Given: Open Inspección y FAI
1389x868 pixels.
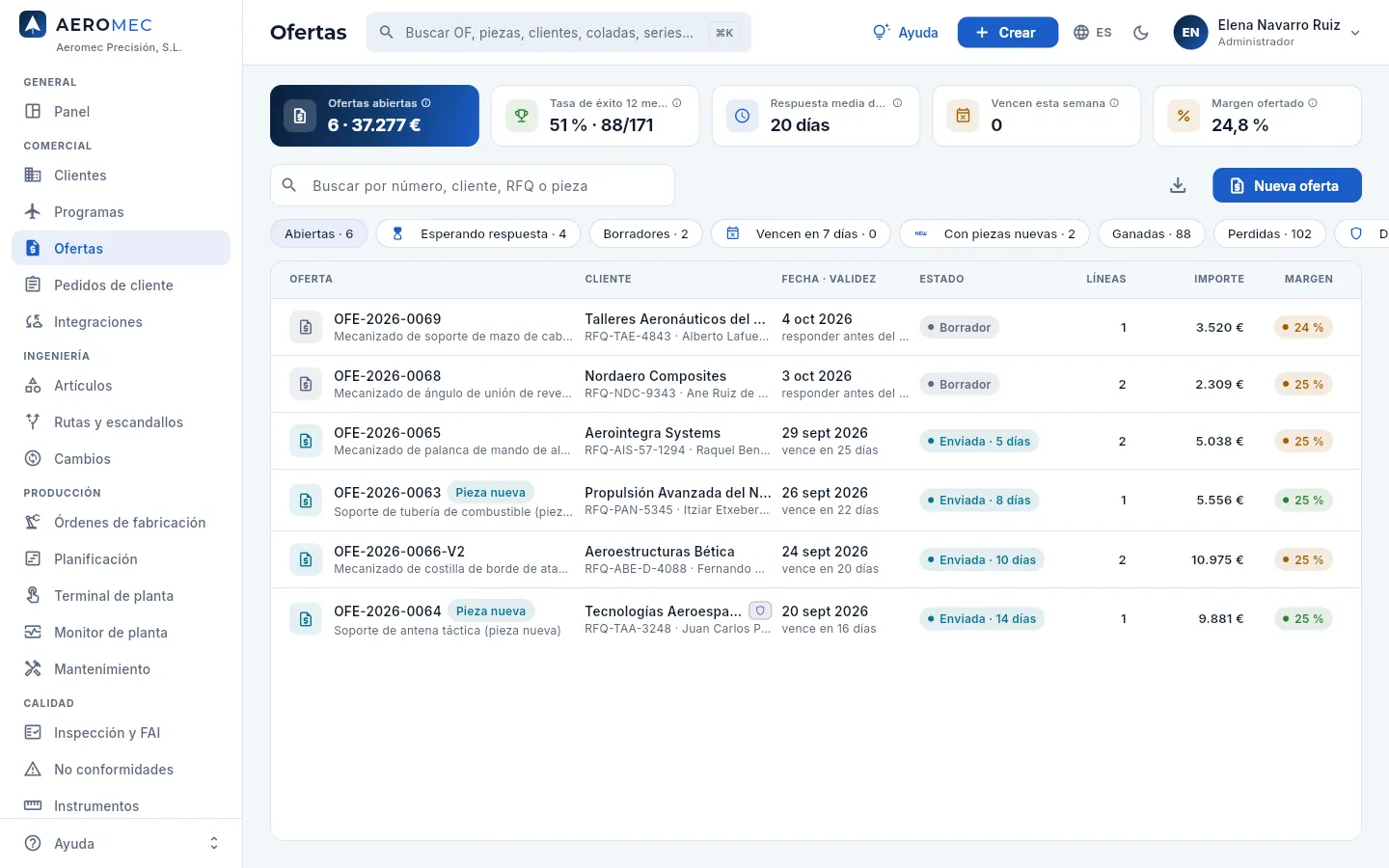Looking at the screenshot, I should [x=121, y=733].
